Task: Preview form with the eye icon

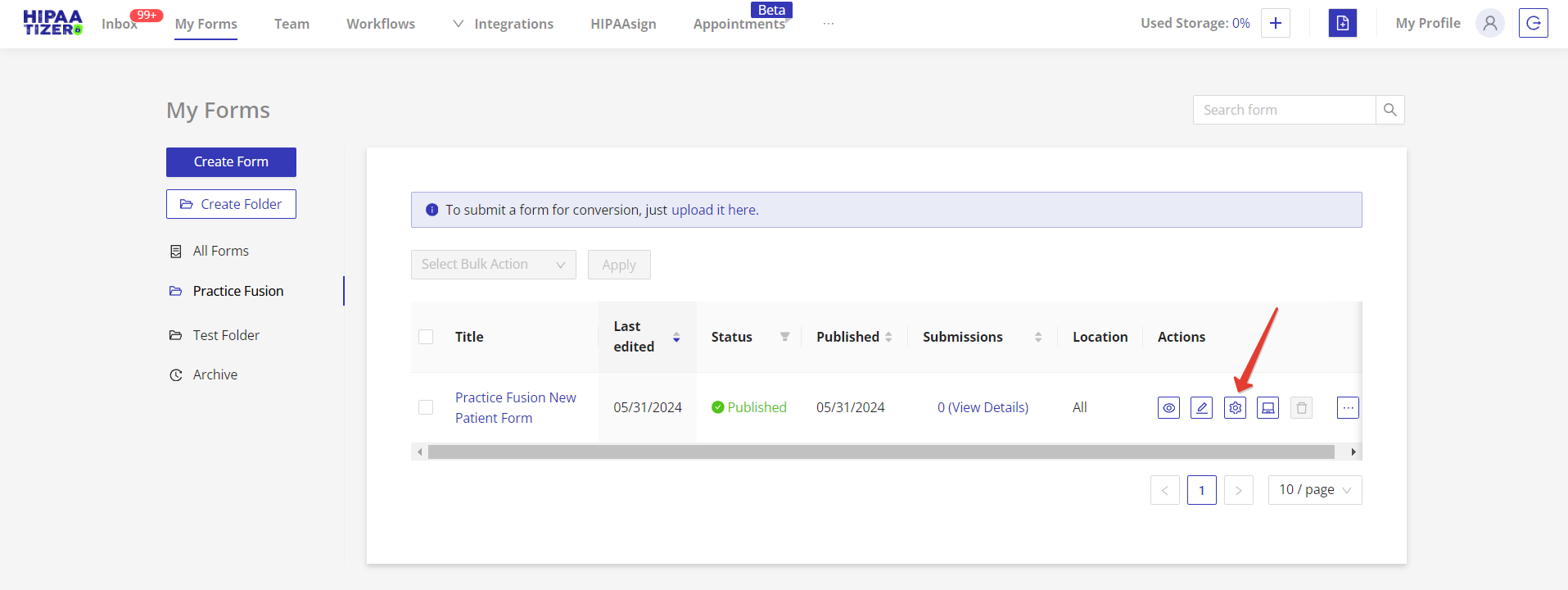Action: coord(1168,407)
